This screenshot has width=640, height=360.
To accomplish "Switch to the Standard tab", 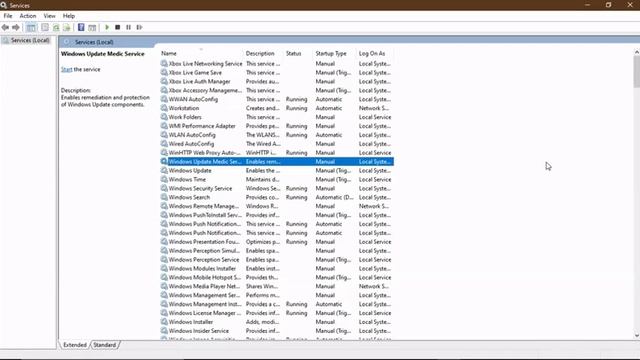I will pyautogui.click(x=104, y=345).
